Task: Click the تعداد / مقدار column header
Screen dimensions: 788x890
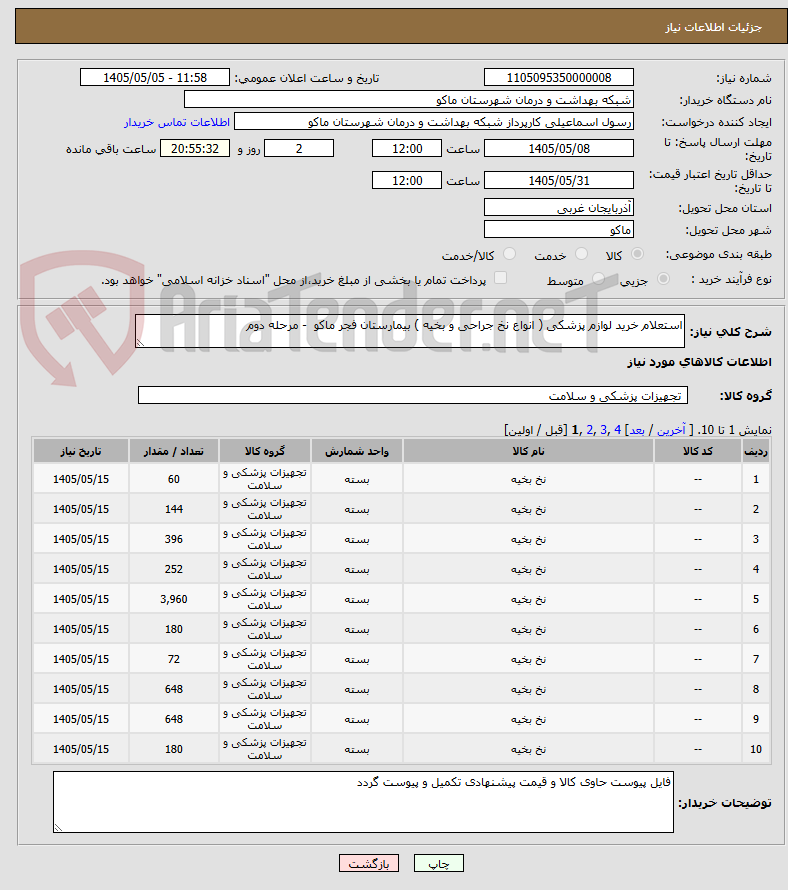Action: [x=174, y=451]
